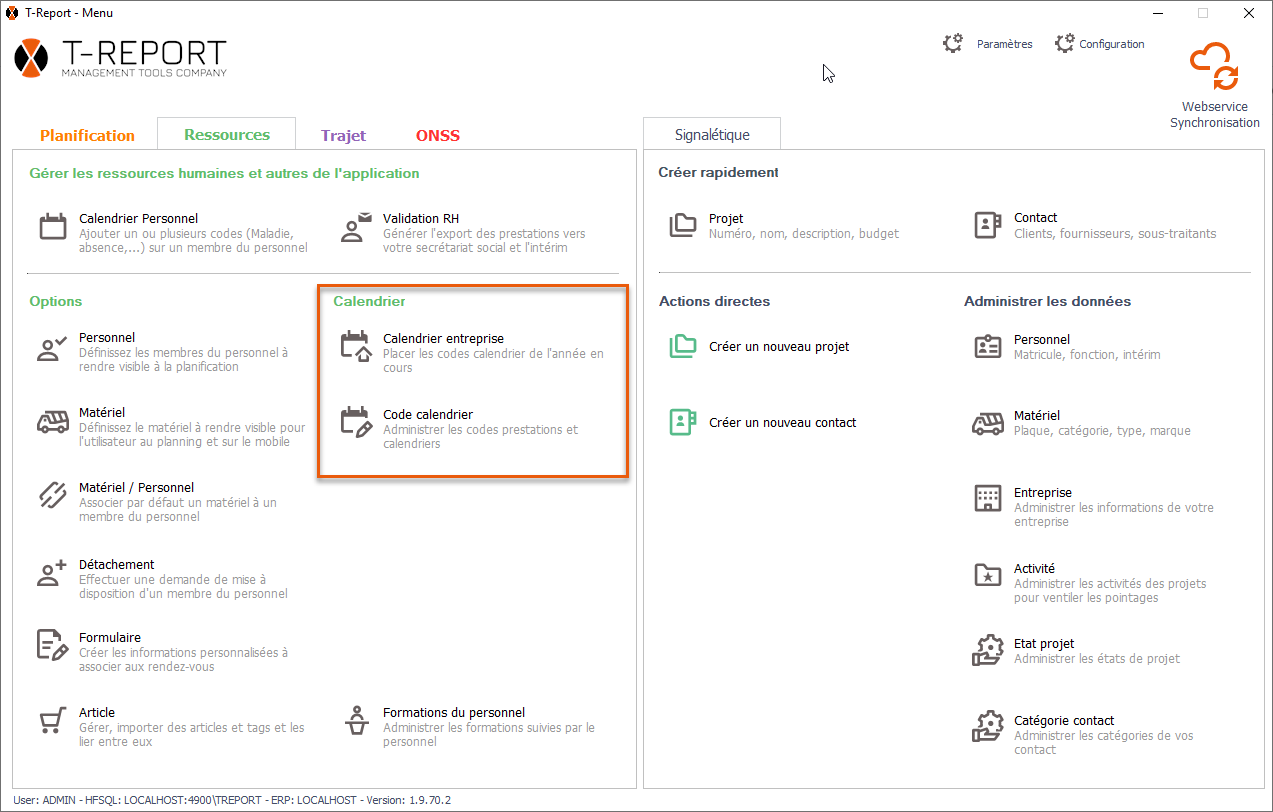Image resolution: width=1273 pixels, height=812 pixels.
Task: Click Créer un nouveau contact
Action: (x=782, y=422)
